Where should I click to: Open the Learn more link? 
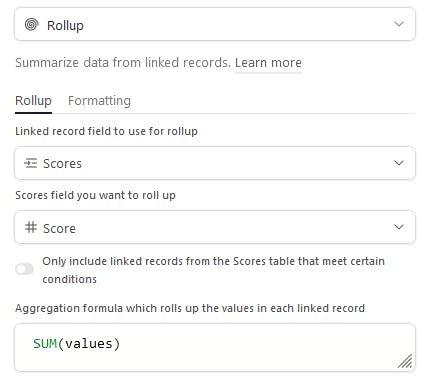pyautogui.click(x=268, y=63)
